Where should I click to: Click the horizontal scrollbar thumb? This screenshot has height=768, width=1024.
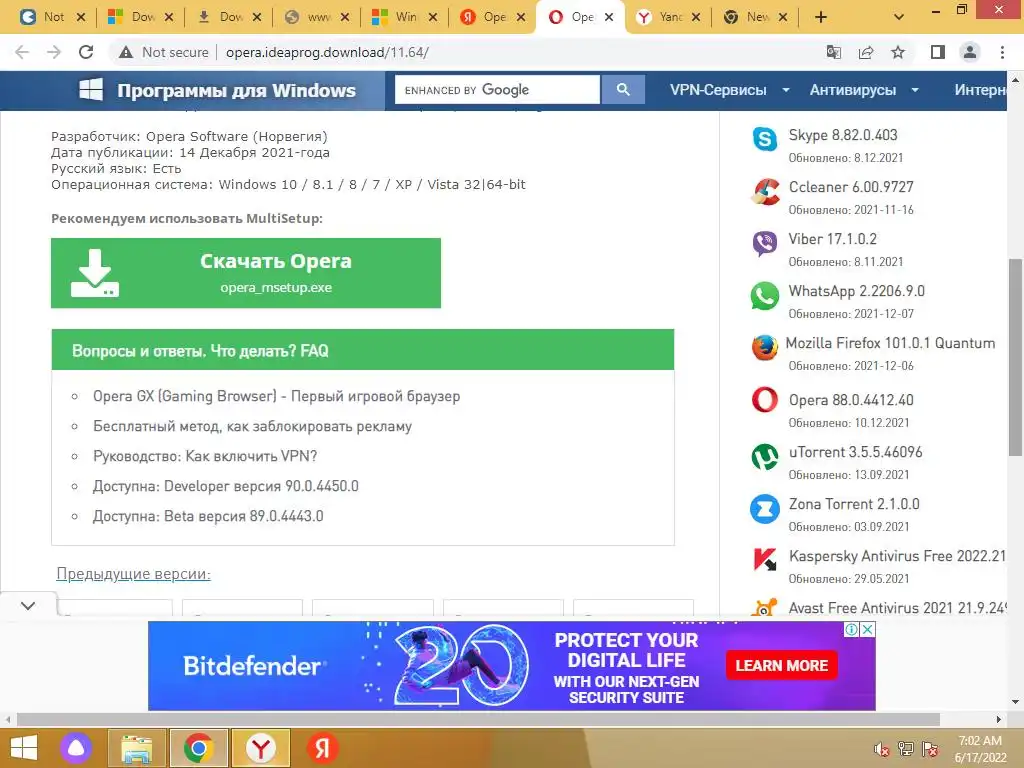[x=478, y=719]
